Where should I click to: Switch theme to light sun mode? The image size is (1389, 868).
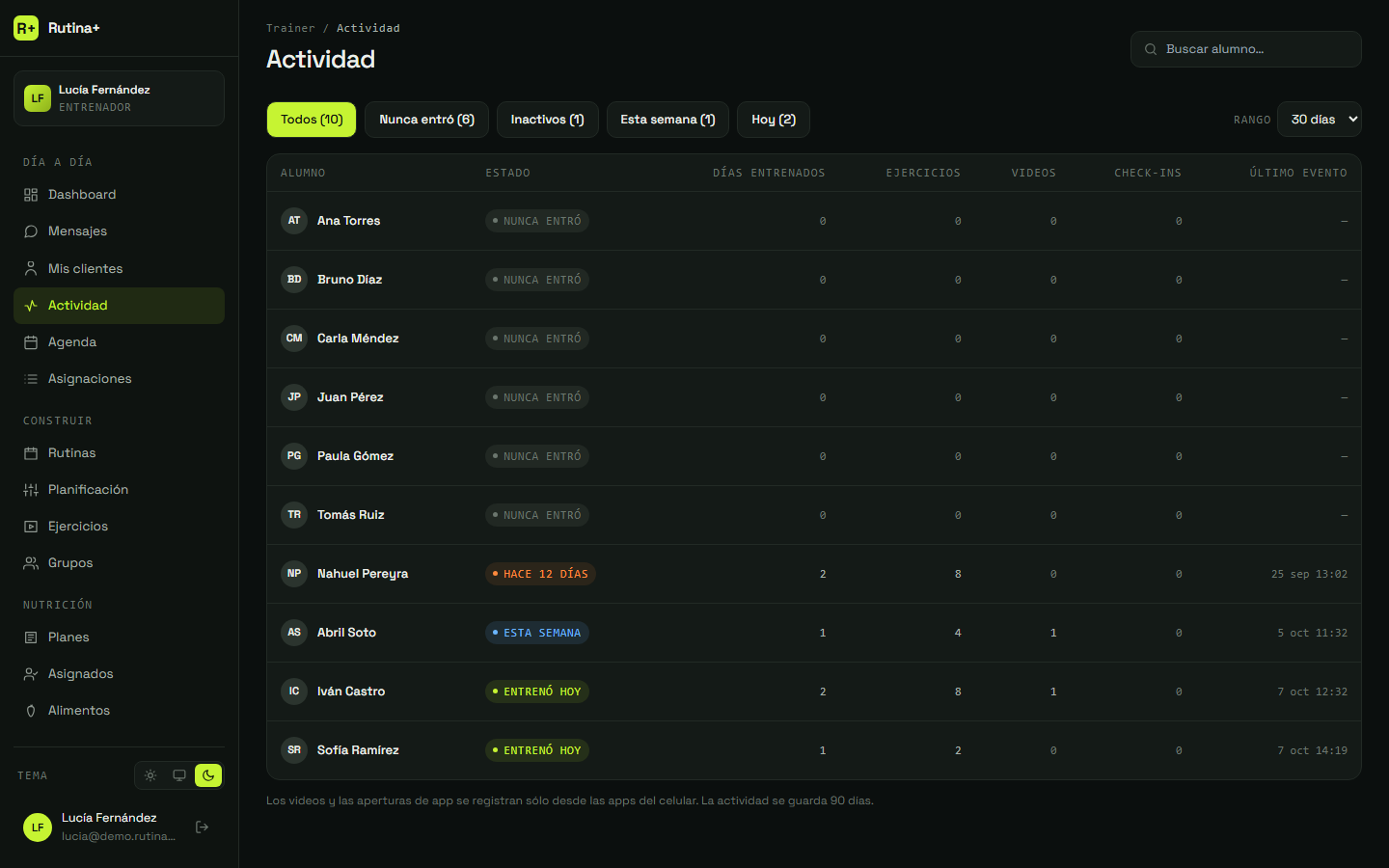coord(150,775)
